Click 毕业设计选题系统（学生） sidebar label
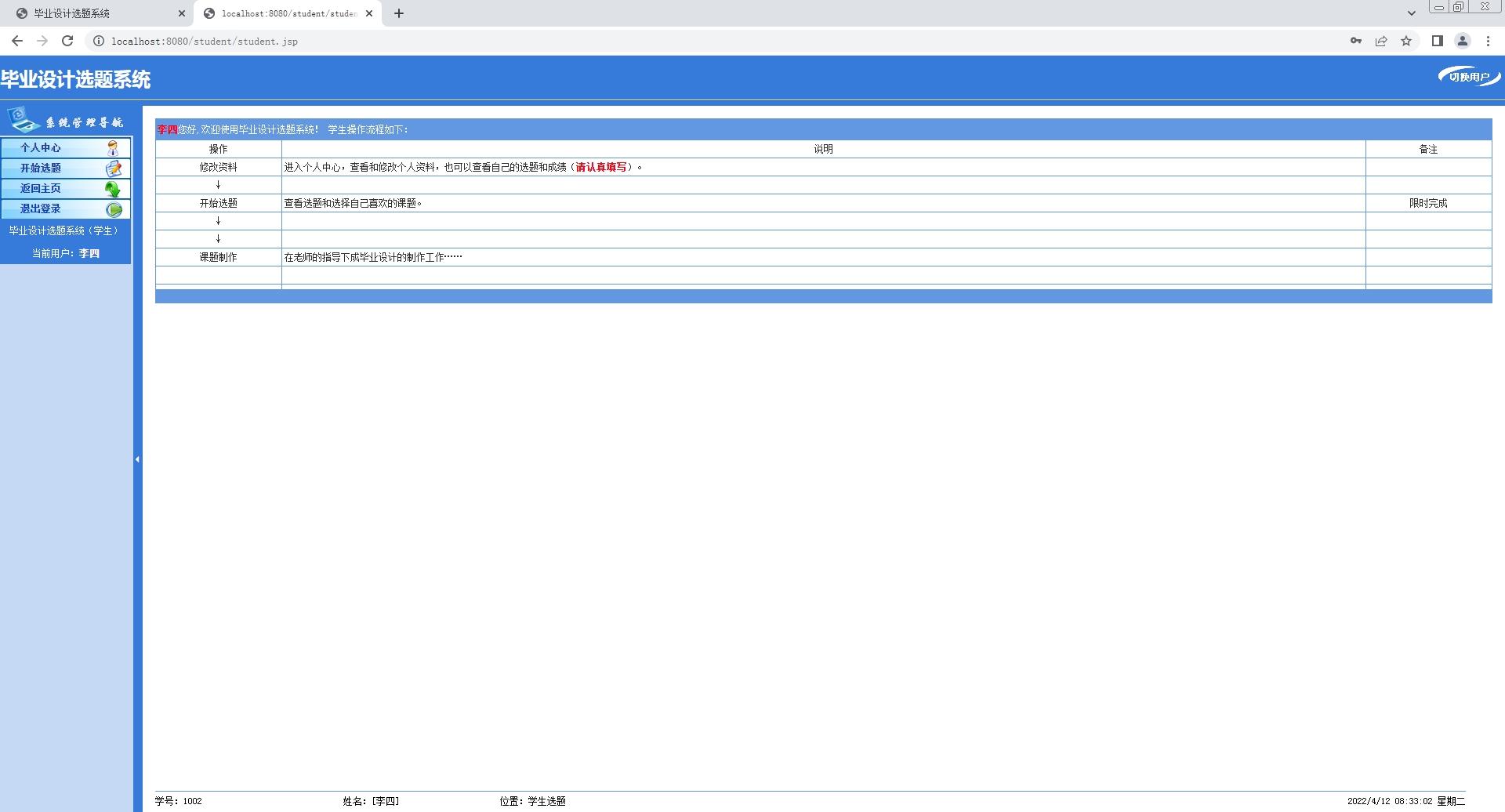 66,230
